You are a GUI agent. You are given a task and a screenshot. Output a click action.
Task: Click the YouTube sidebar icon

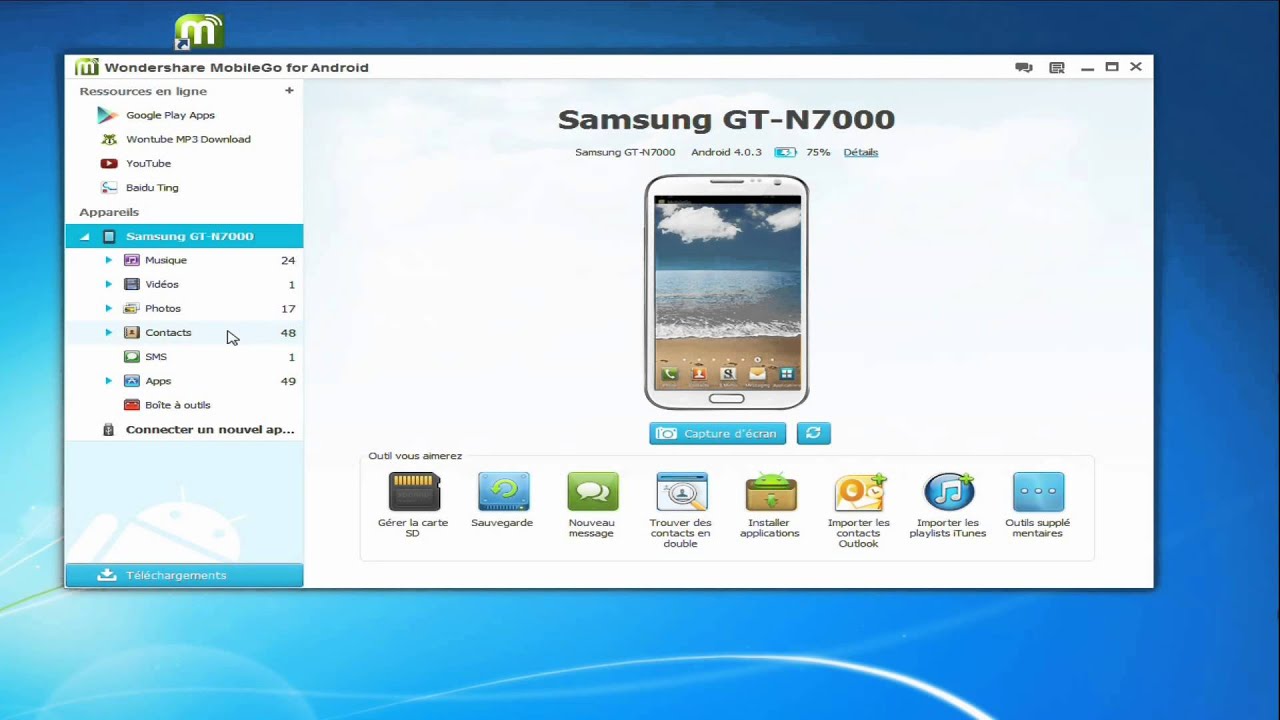(x=108, y=163)
